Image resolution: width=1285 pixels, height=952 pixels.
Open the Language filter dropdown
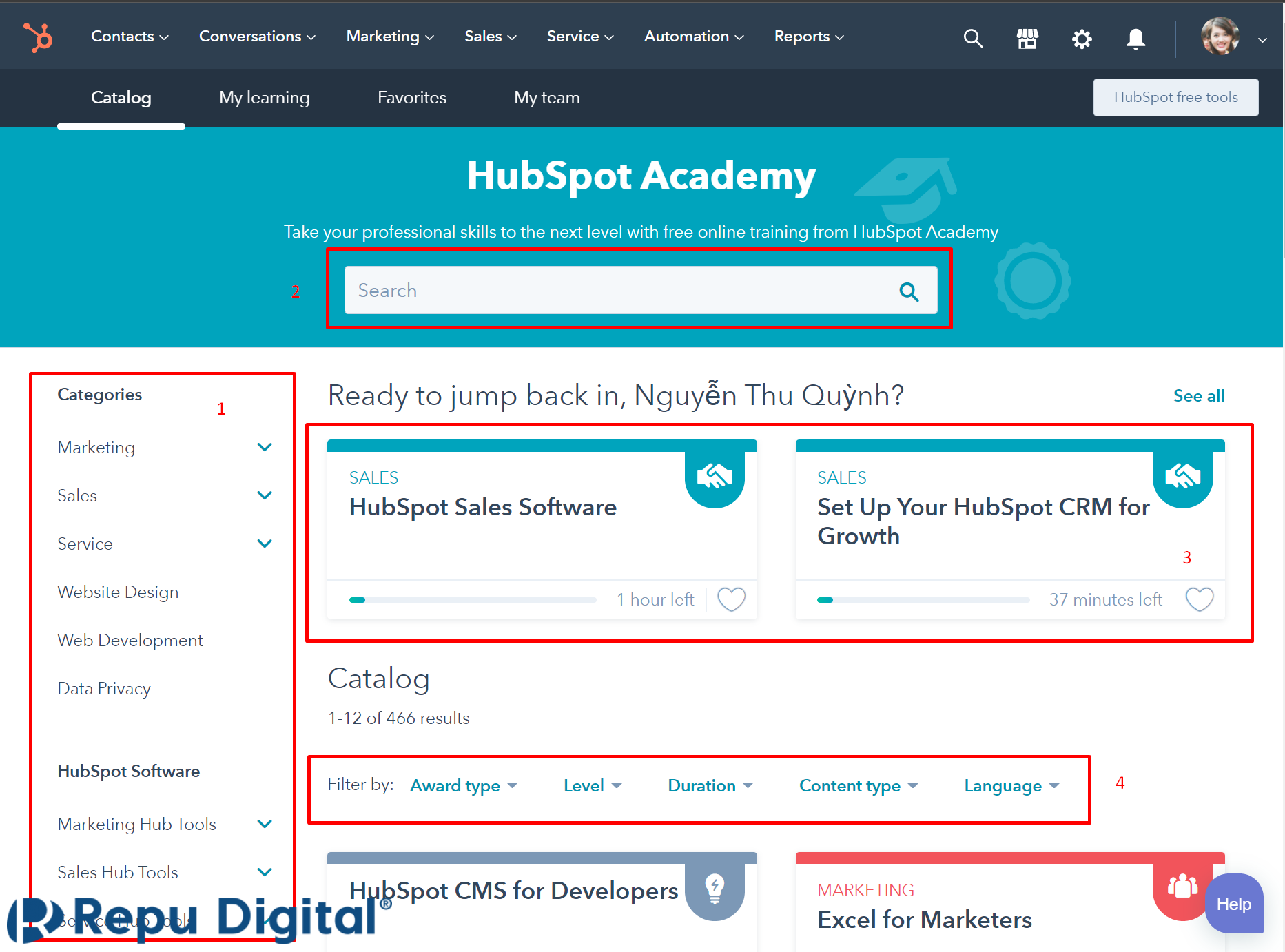click(x=1011, y=786)
